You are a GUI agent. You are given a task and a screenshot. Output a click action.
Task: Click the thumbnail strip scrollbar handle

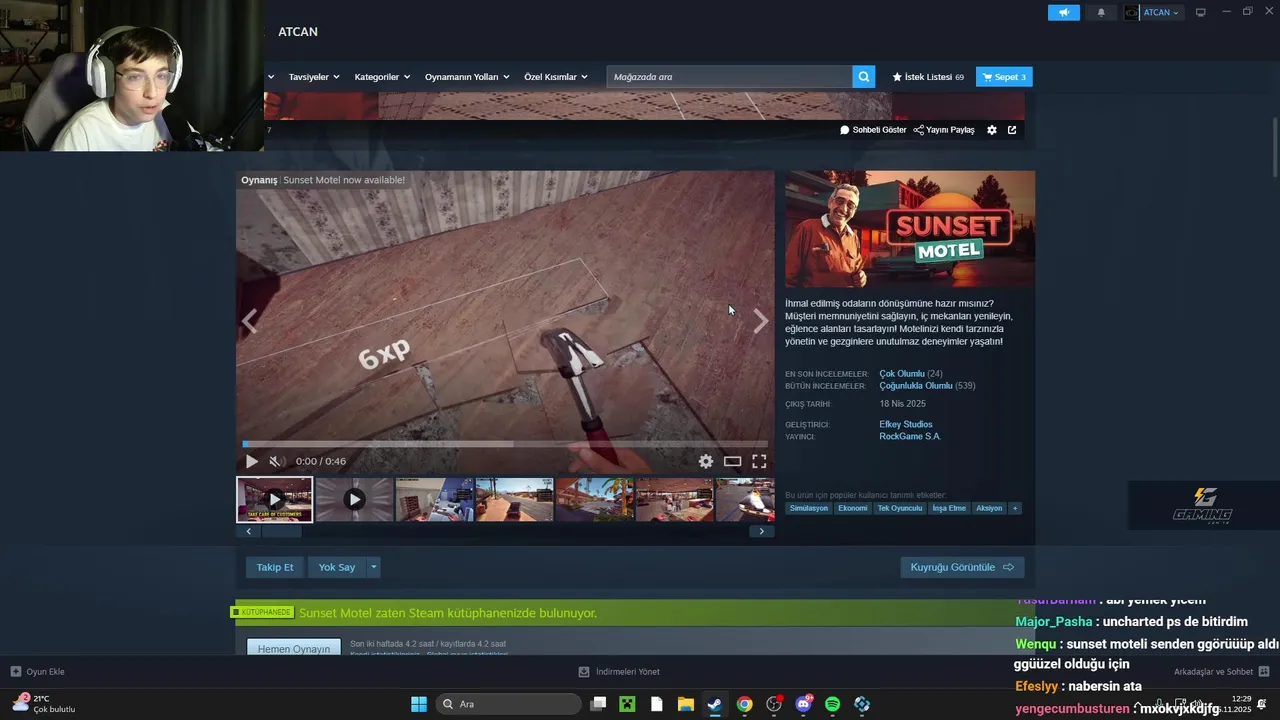tap(282, 532)
